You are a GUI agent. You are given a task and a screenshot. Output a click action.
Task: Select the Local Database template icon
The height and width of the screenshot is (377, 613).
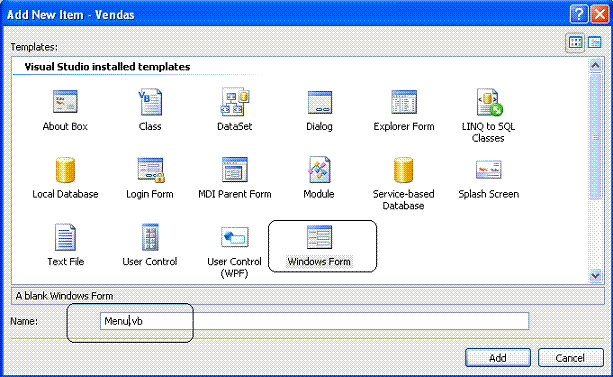[65, 170]
